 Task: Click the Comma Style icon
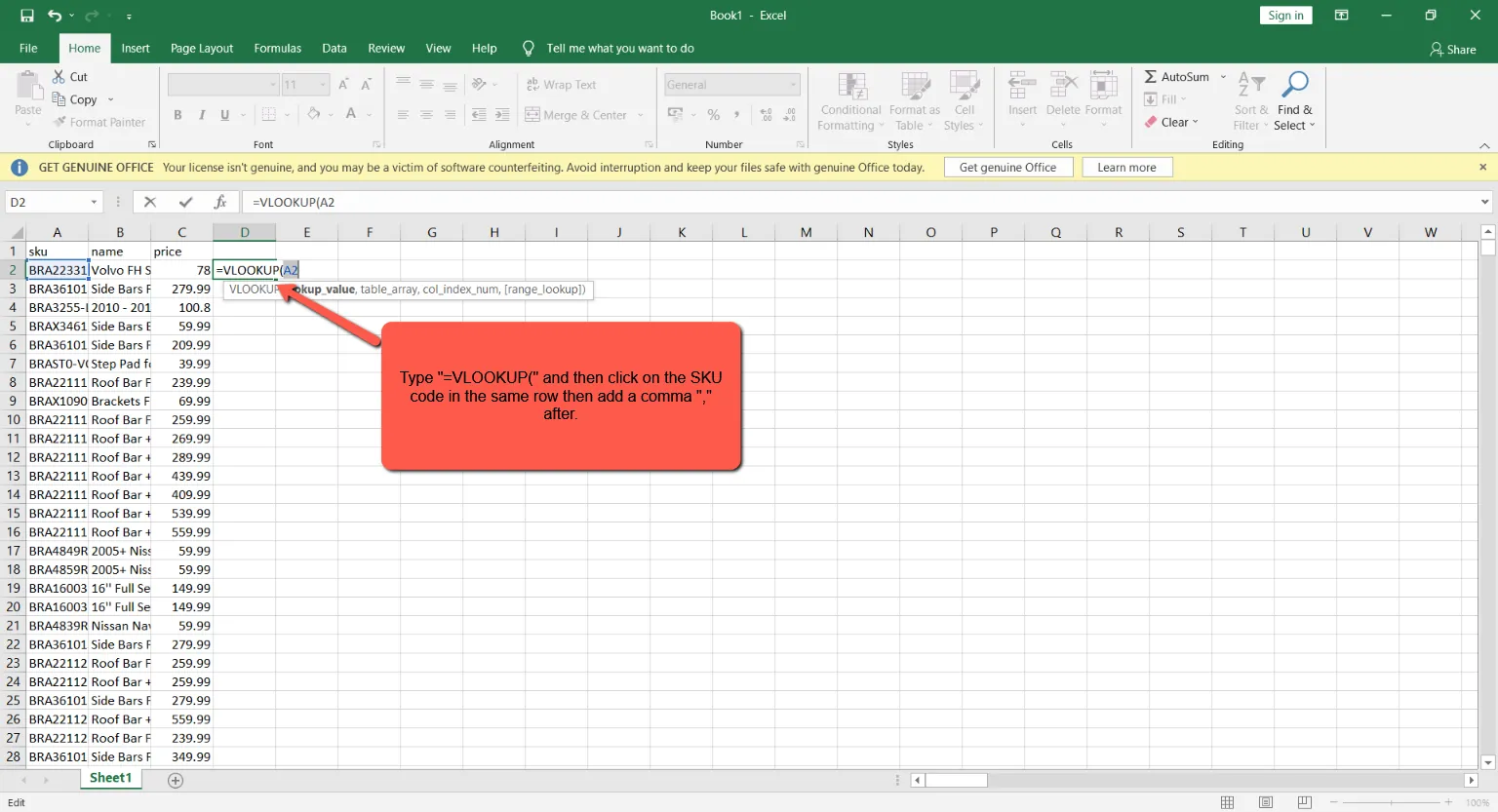click(x=736, y=115)
